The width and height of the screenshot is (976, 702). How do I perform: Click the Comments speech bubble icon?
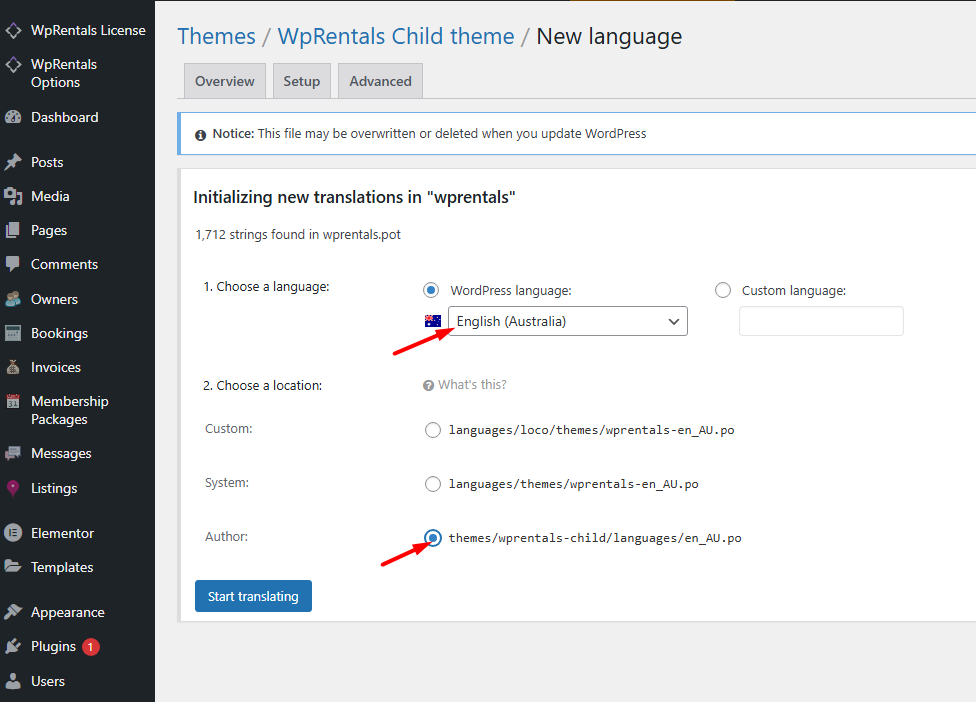13,264
